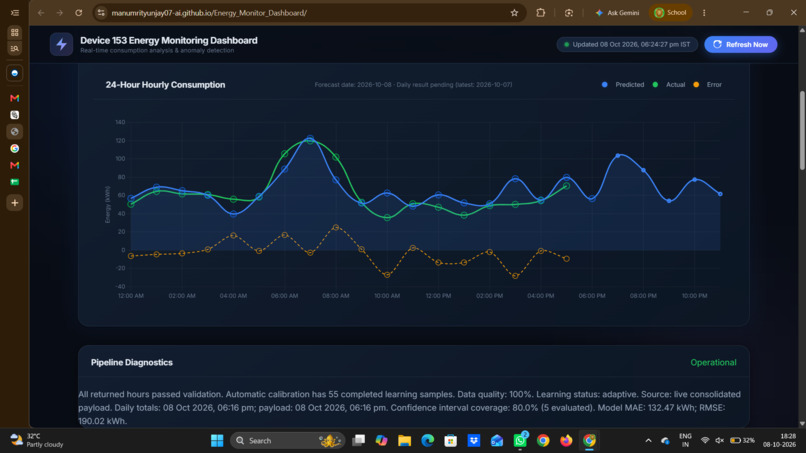Open the green icon tab in sidebar
806x453 pixels.
tap(14, 182)
